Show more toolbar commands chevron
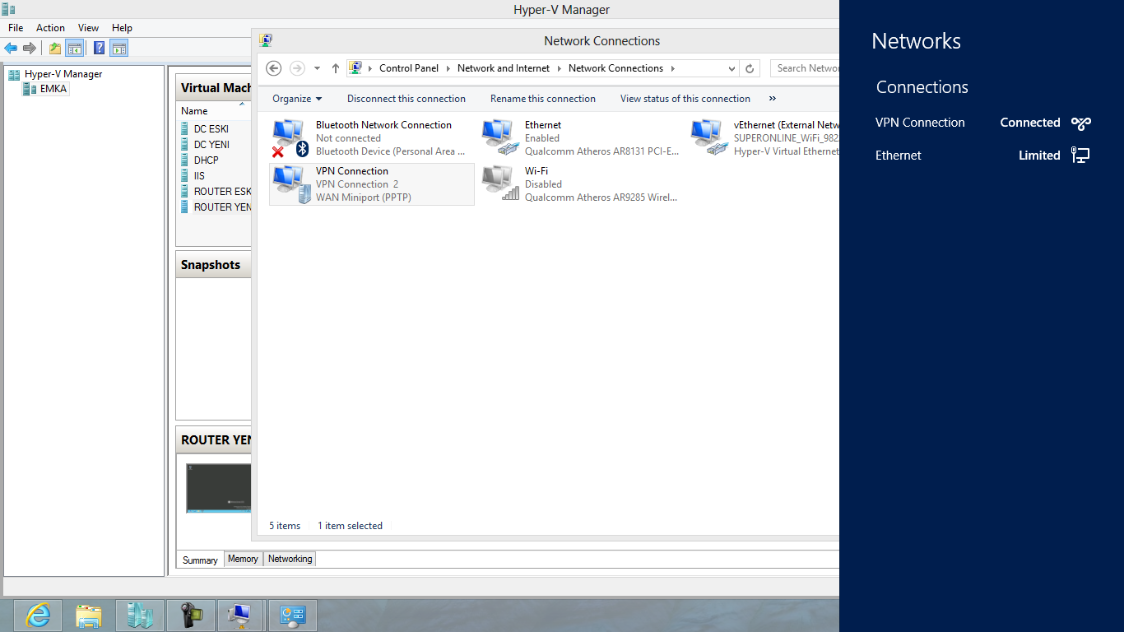1124x632 pixels. (x=772, y=99)
